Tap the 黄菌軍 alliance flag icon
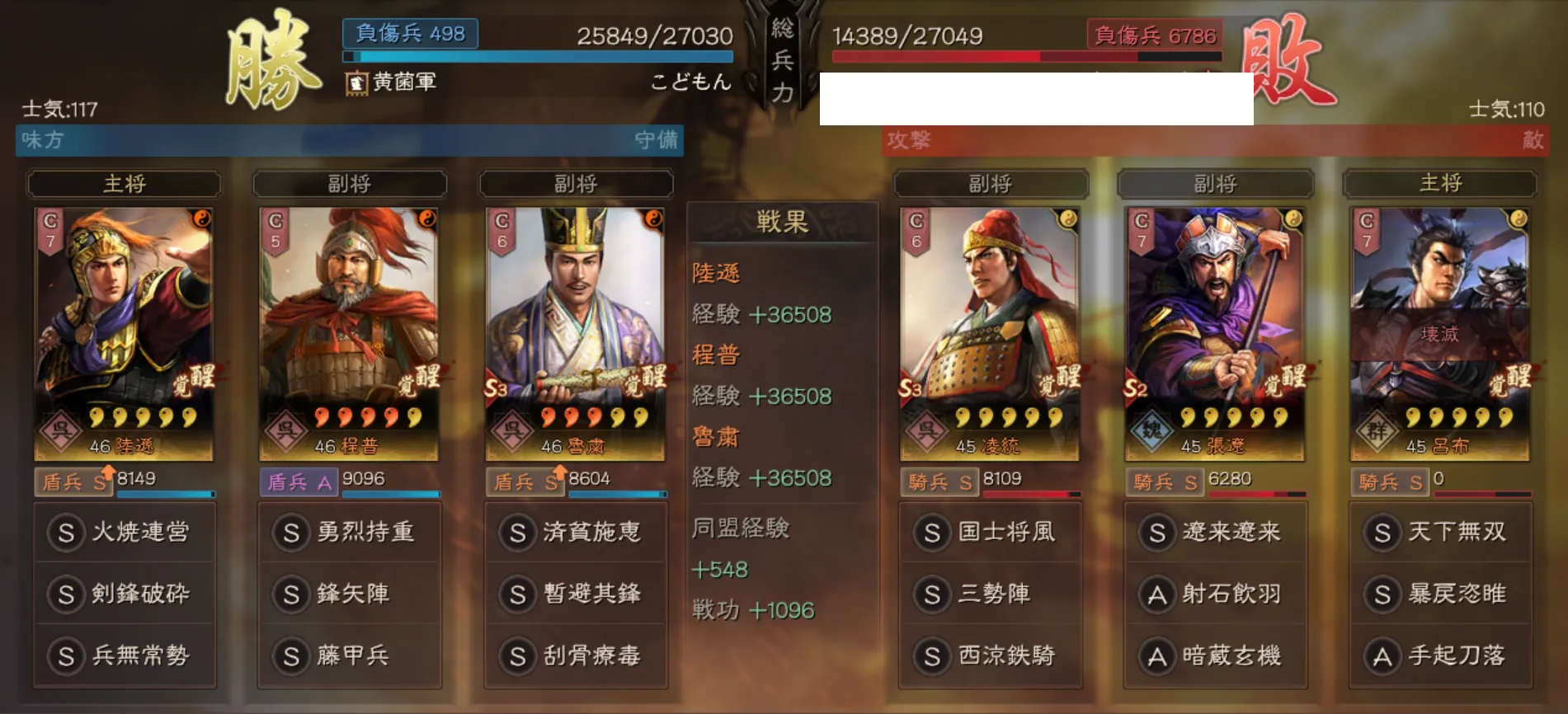The width and height of the screenshot is (1568, 714). coord(356,82)
